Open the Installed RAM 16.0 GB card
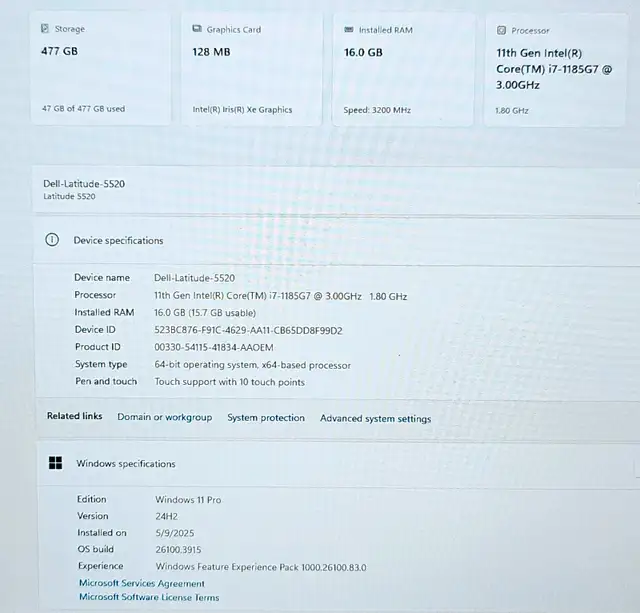Viewport: 640px width, 613px height. click(403, 69)
